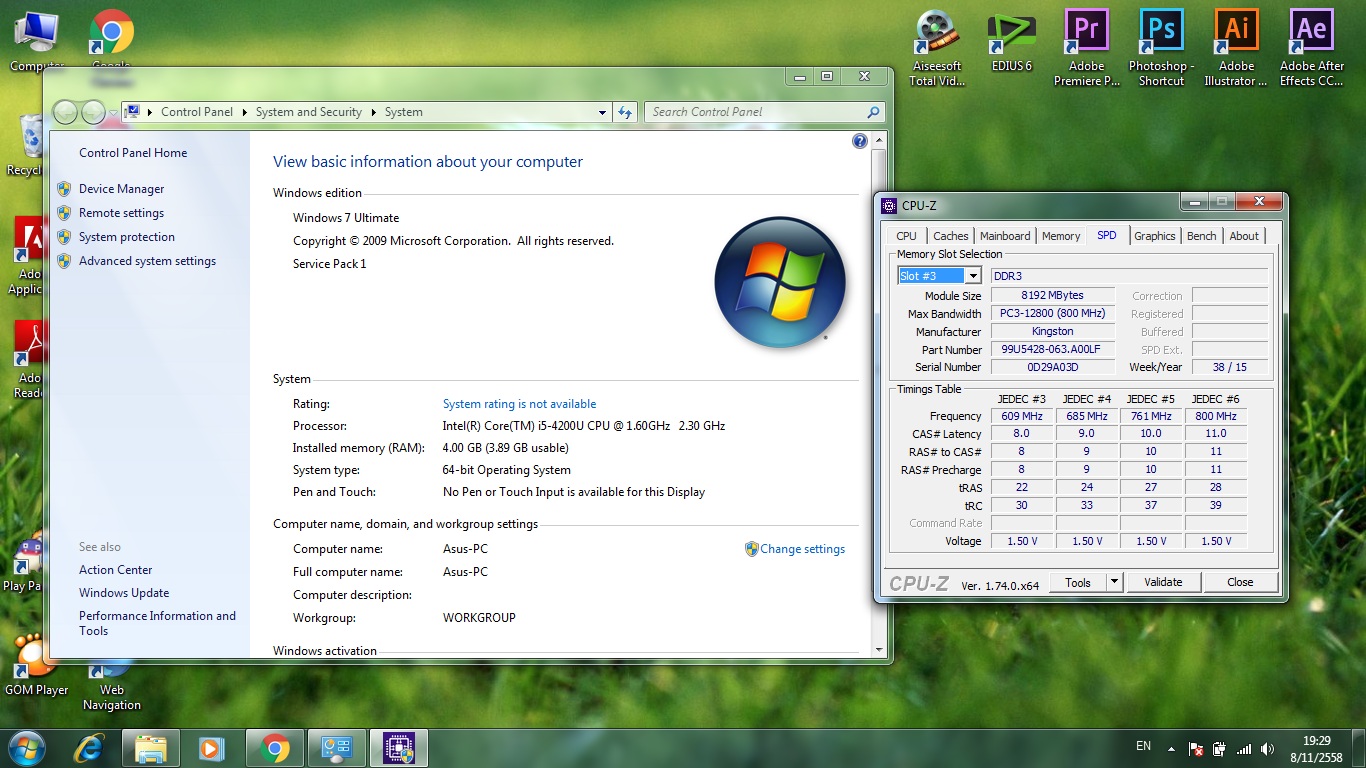The width and height of the screenshot is (1366, 768).
Task: Click Manufacturer value Kingston
Action: 1052,332
